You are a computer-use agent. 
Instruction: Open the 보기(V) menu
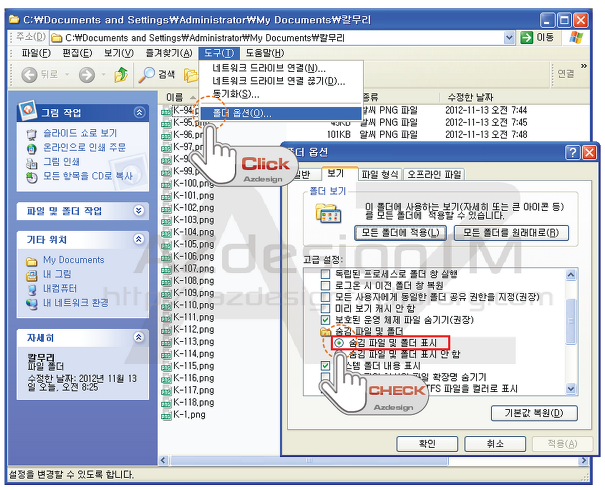[119, 53]
